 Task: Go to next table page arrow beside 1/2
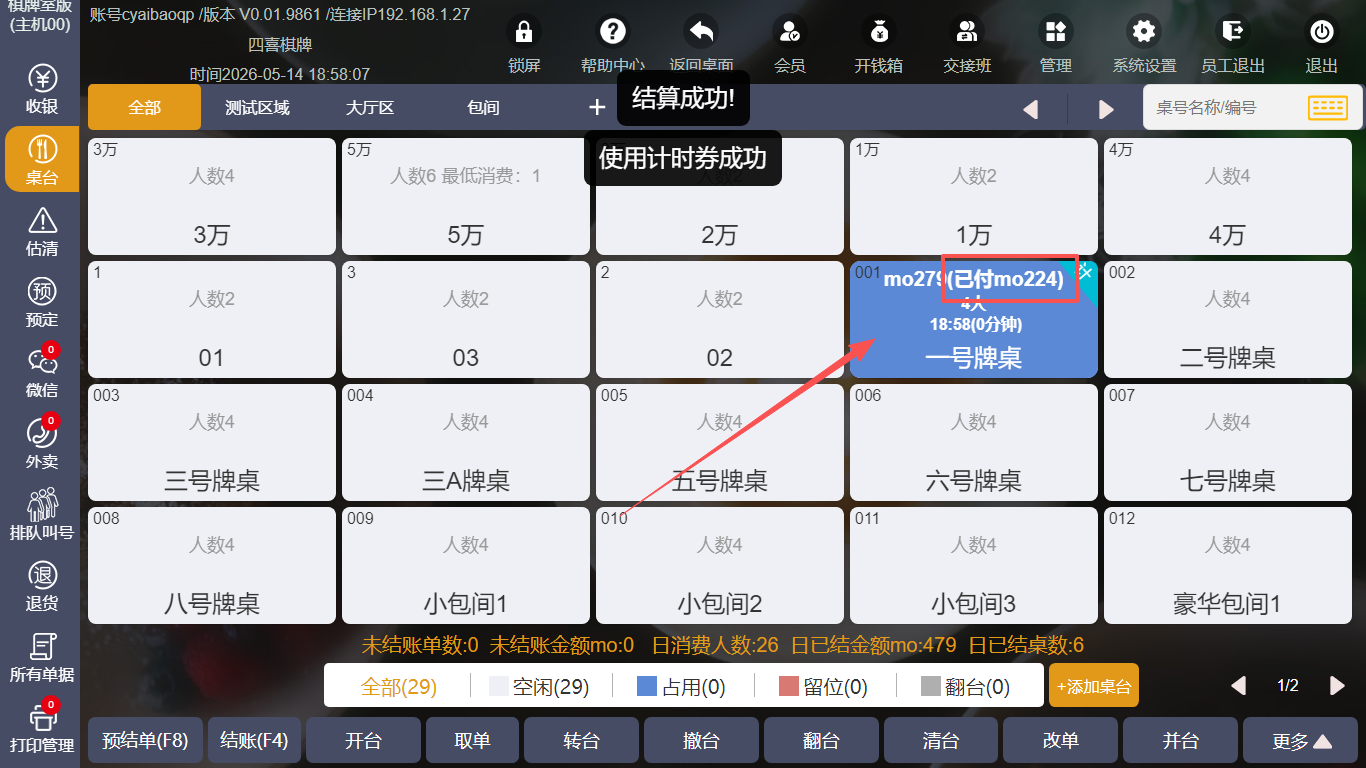(x=1337, y=685)
